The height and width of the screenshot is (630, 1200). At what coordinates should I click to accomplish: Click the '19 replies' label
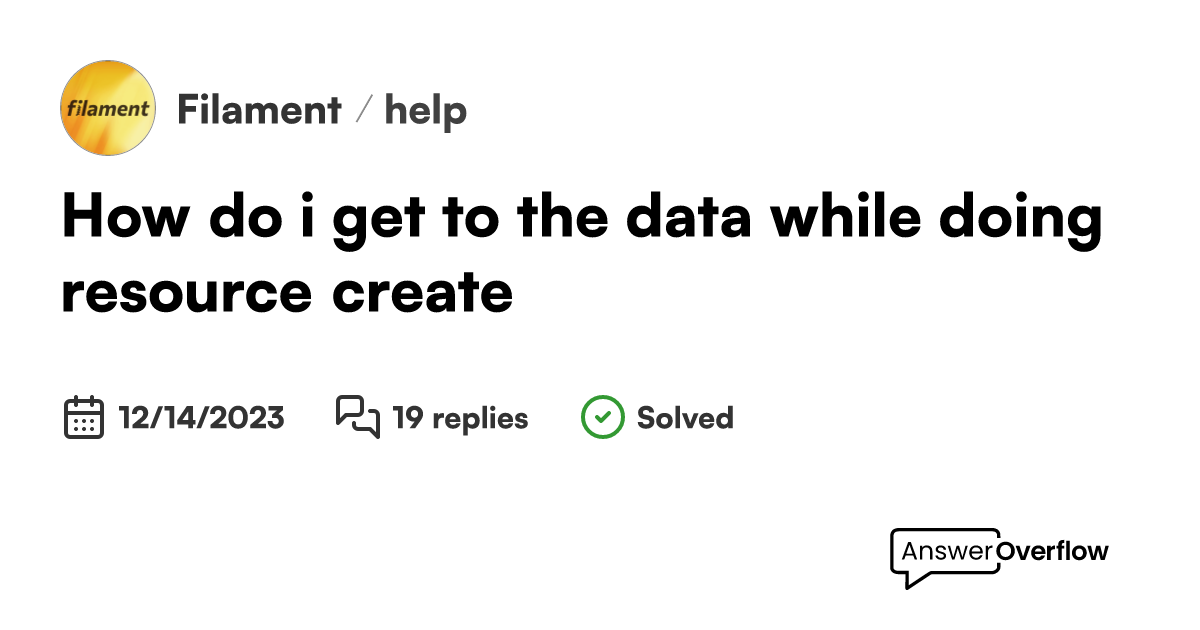pos(460,418)
